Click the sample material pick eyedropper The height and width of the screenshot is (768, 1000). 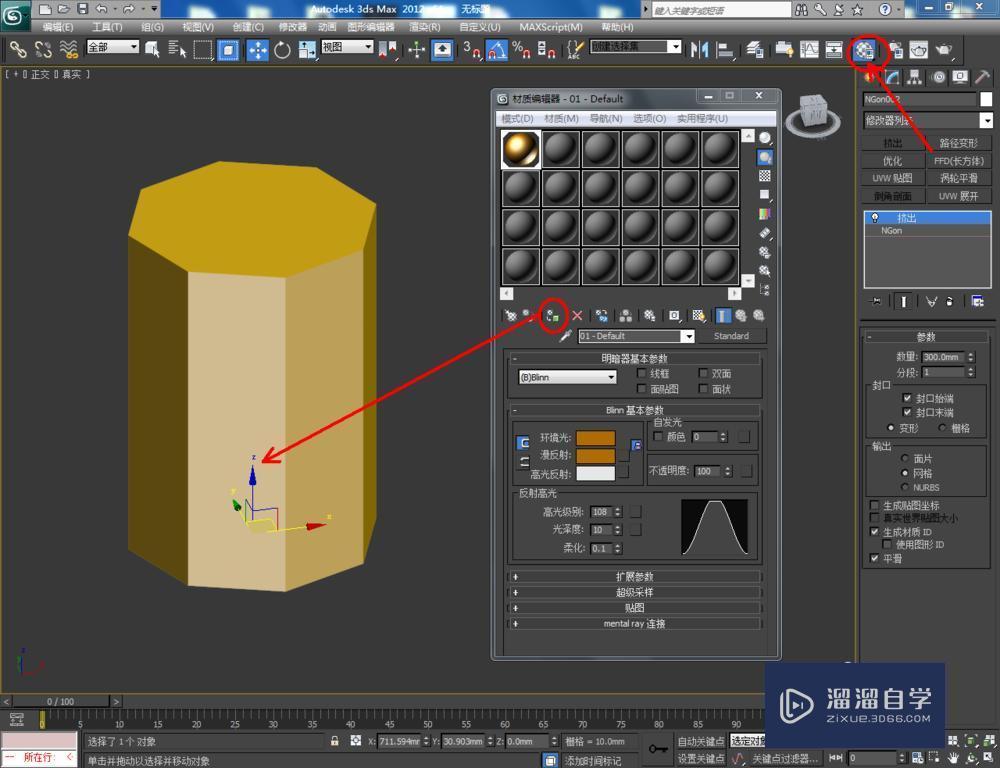[x=565, y=335]
